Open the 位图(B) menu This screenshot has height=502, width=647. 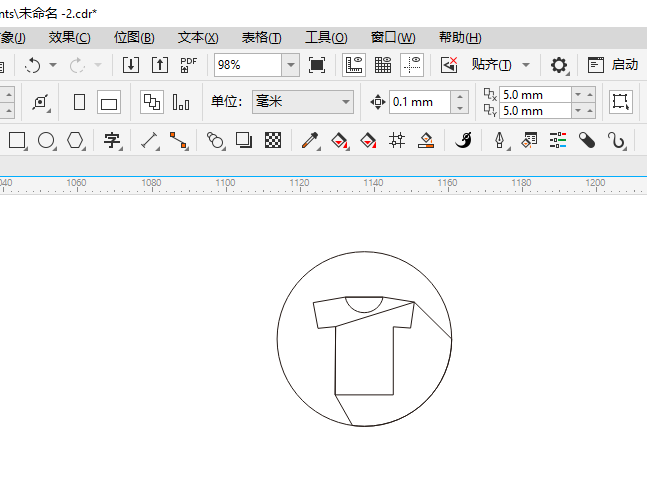click(134, 38)
